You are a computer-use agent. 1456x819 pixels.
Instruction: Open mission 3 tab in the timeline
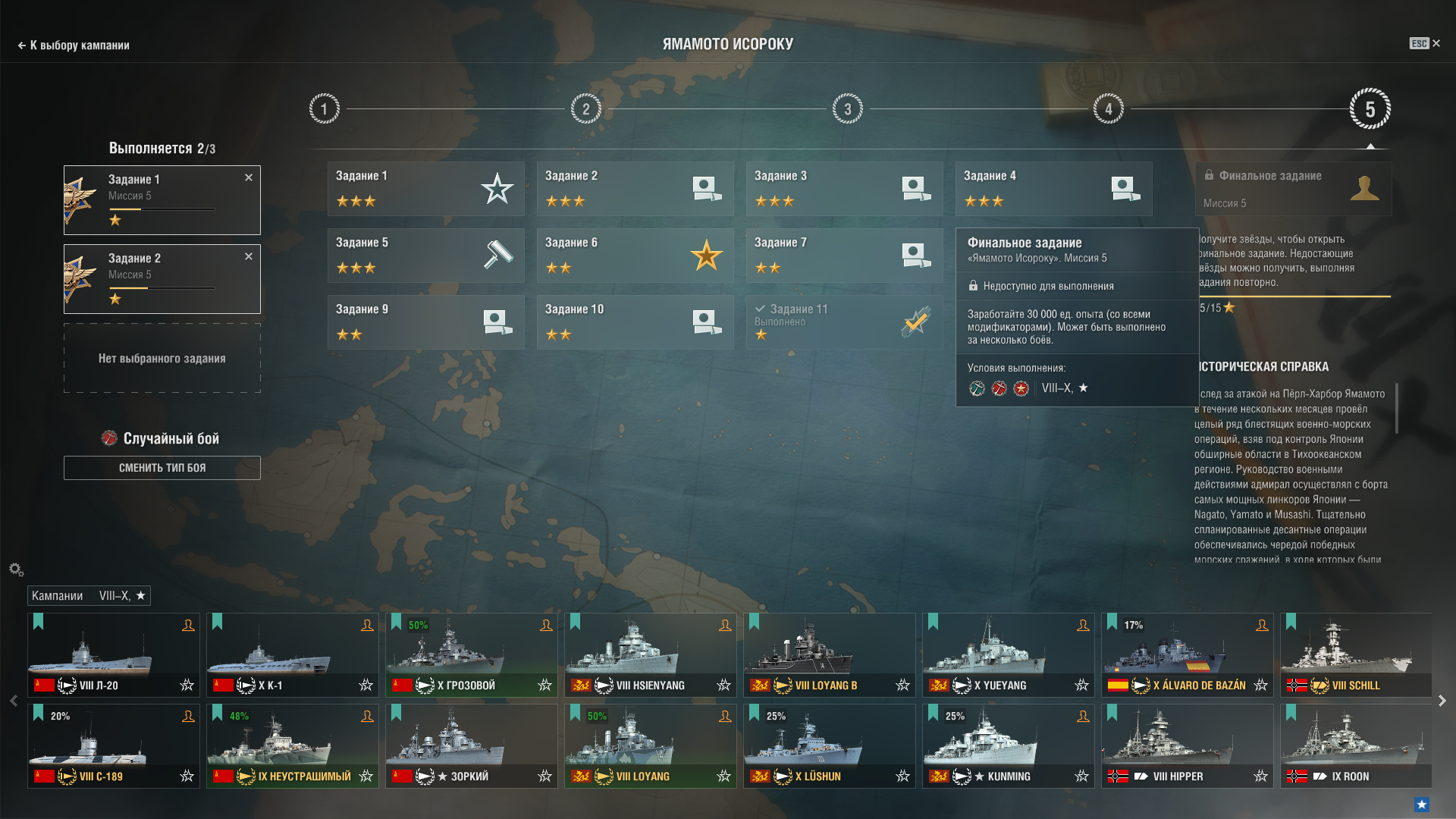pyautogui.click(x=847, y=109)
